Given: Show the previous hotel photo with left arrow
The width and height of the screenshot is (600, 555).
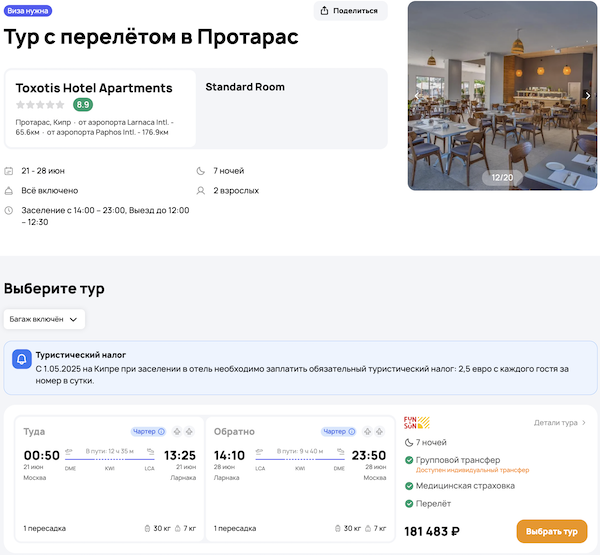Looking at the screenshot, I should (x=417, y=96).
